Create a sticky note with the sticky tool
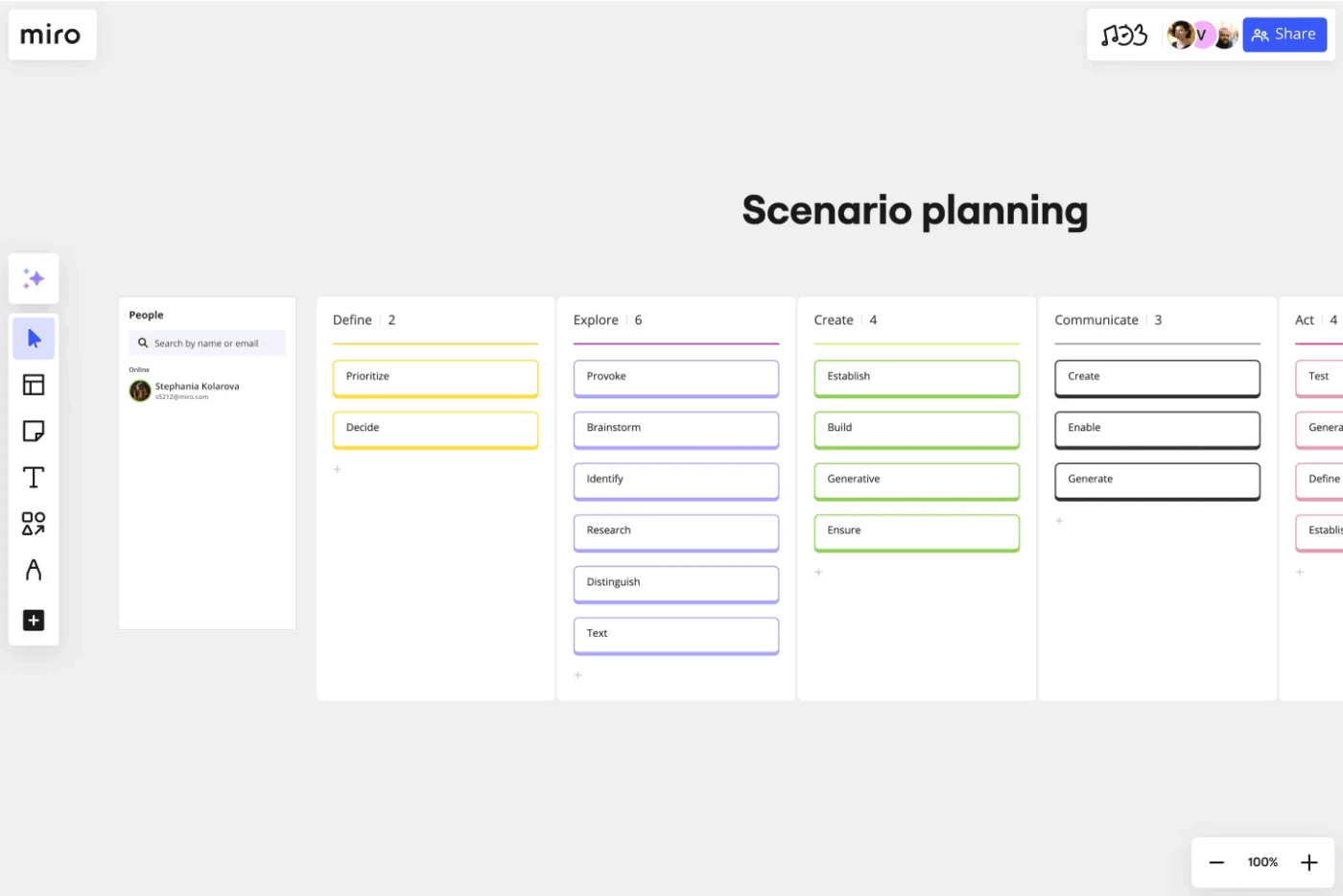The image size is (1343, 896). click(34, 431)
